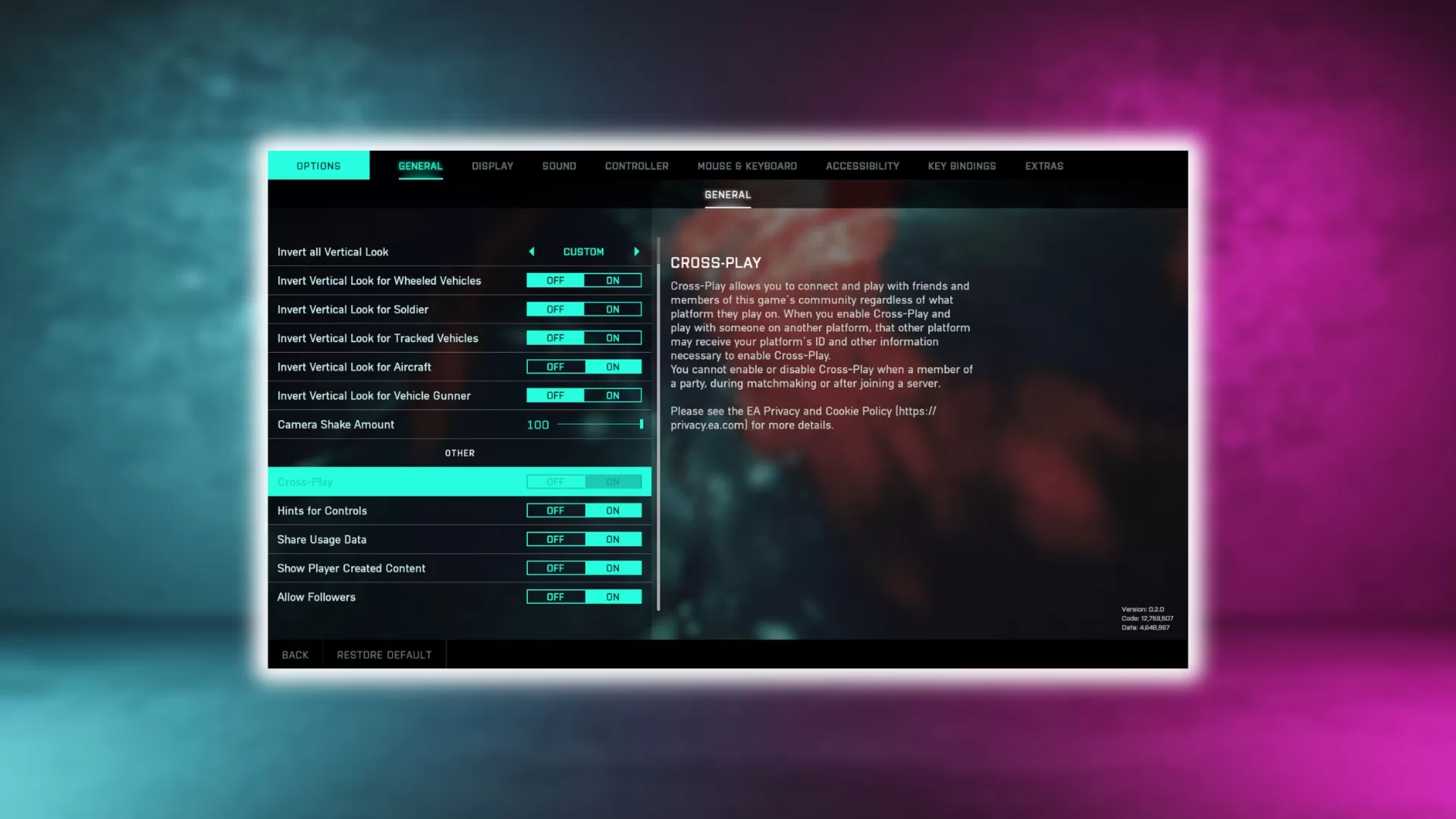Click RESTORE DEFAULT button
Viewport: 1456px width, 819px height.
[x=384, y=654]
